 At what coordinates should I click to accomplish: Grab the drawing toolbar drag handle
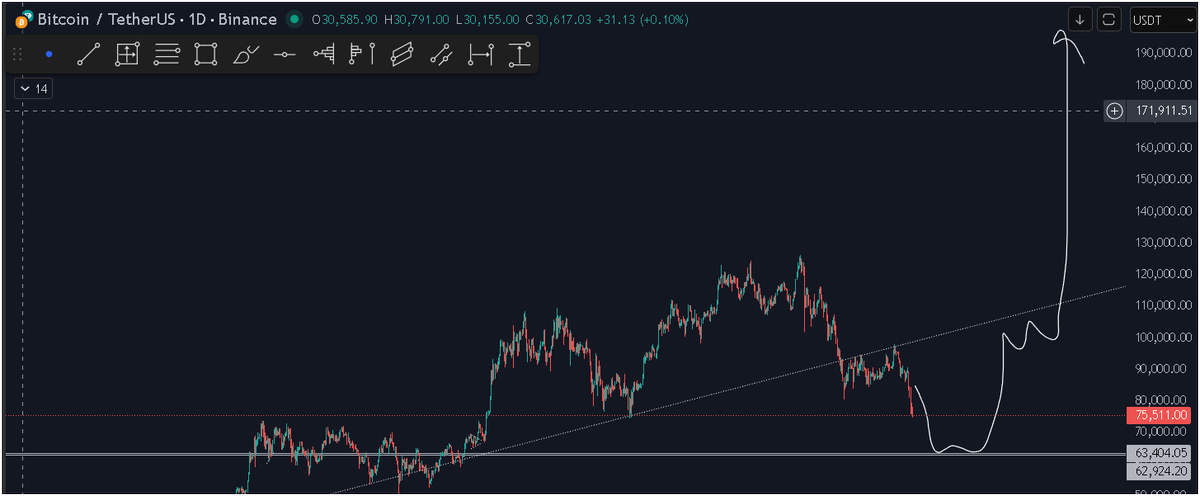[17, 55]
